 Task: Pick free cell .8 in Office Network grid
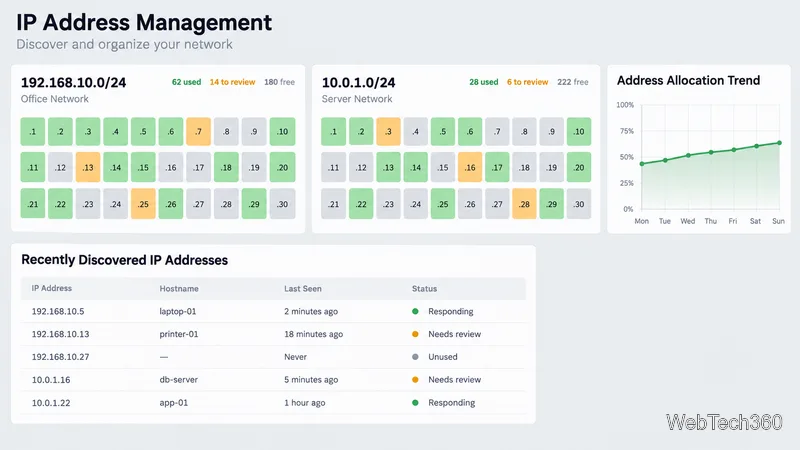pos(226,132)
